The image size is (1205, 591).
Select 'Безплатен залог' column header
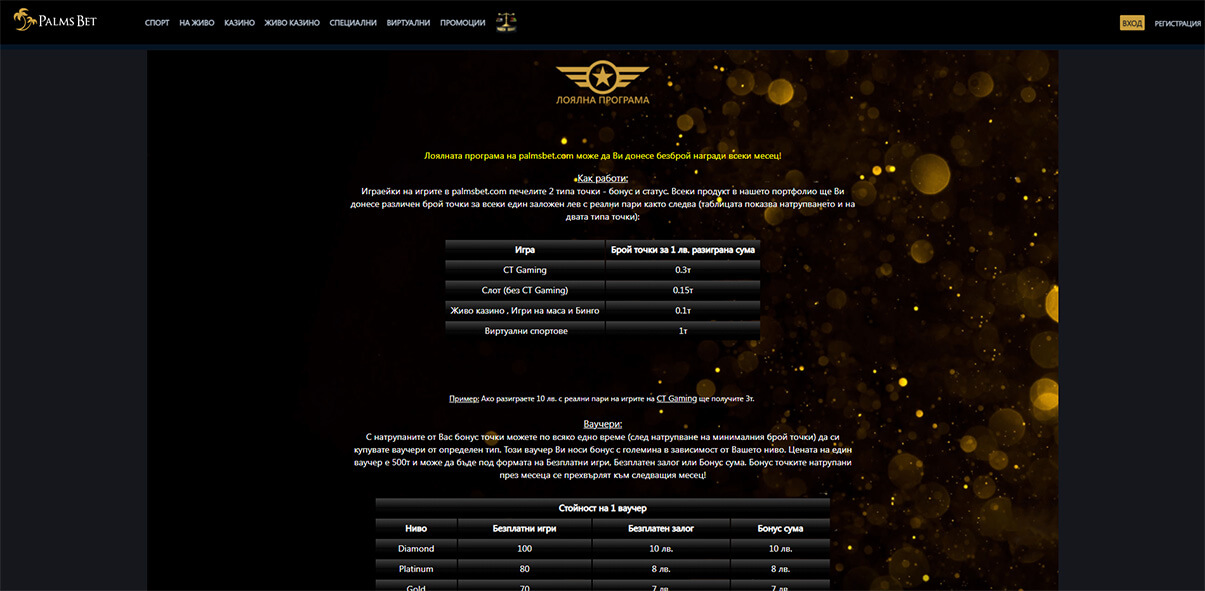tap(661, 528)
